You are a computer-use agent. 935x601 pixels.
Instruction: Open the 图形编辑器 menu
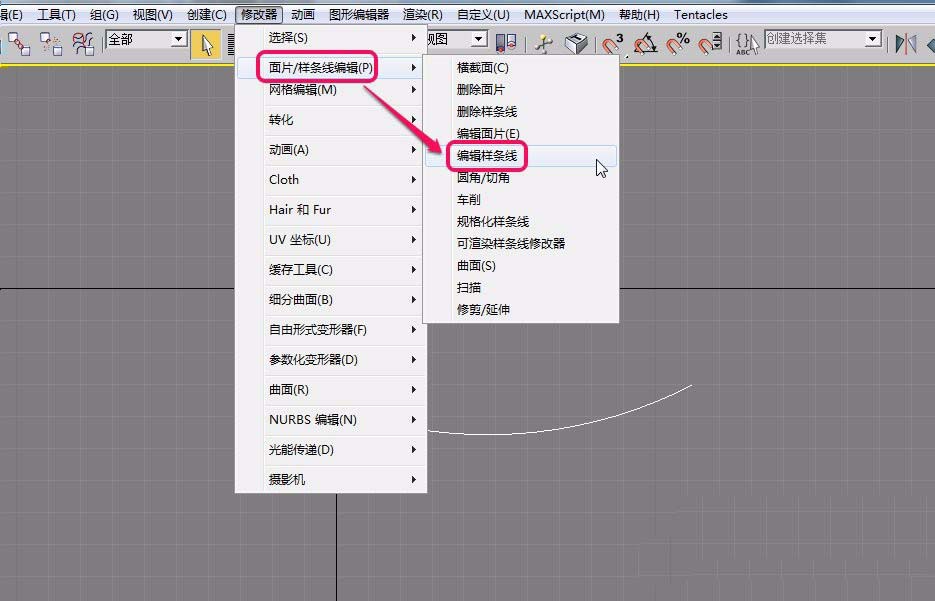[x=359, y=14]
